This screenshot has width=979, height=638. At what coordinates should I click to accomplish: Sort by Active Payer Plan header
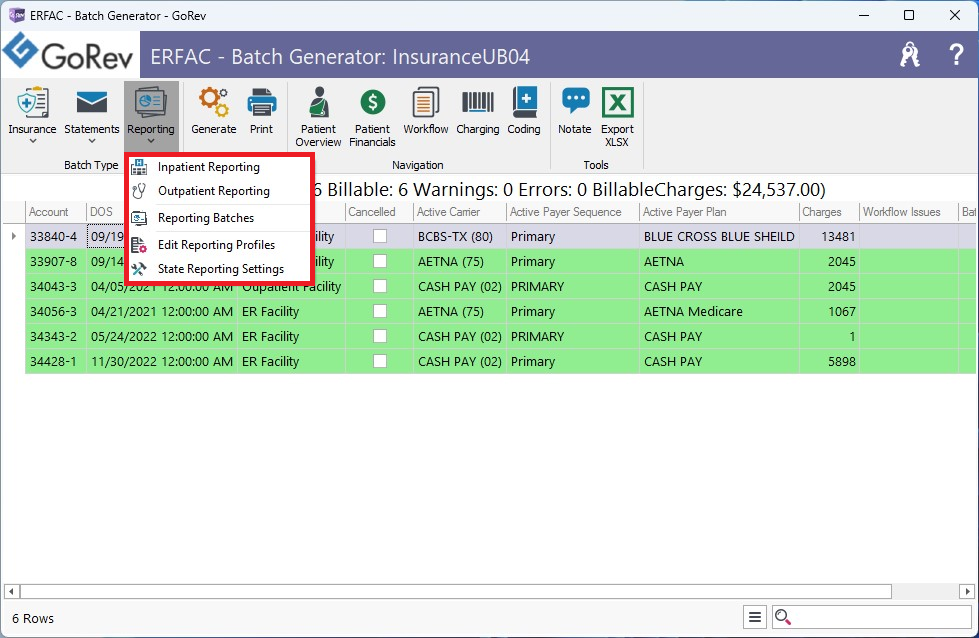(x=719, y=212)
